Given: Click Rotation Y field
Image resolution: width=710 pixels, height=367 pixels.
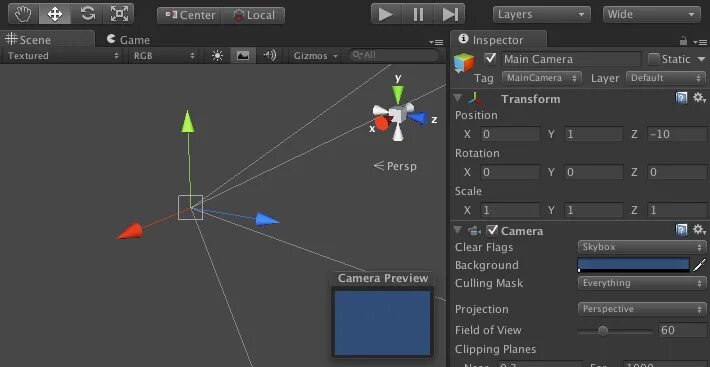Looking at the screenshot, I should 594,172.
